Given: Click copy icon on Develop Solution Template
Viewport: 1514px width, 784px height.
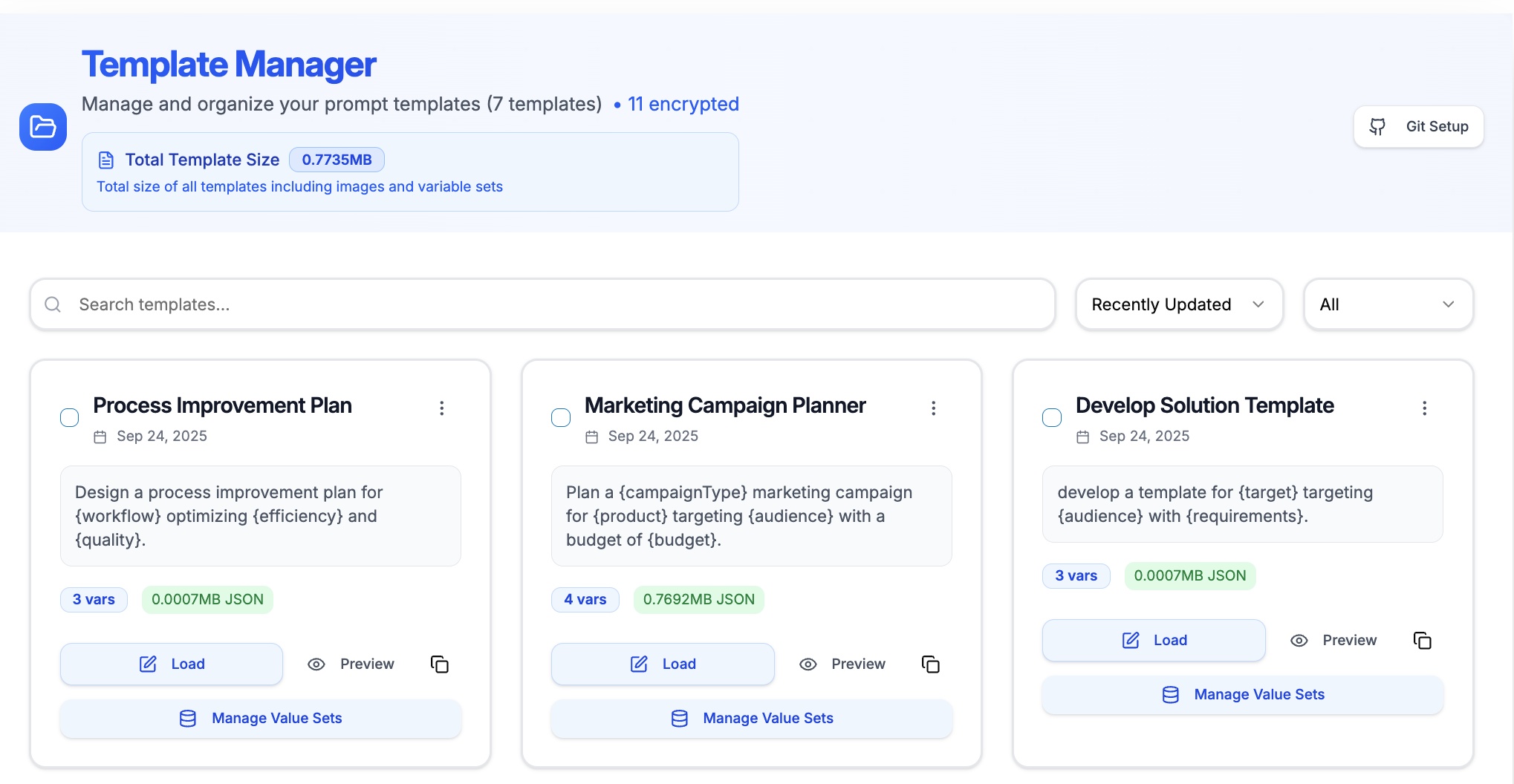Looking at the screenshot, I should pos(1422,641).
